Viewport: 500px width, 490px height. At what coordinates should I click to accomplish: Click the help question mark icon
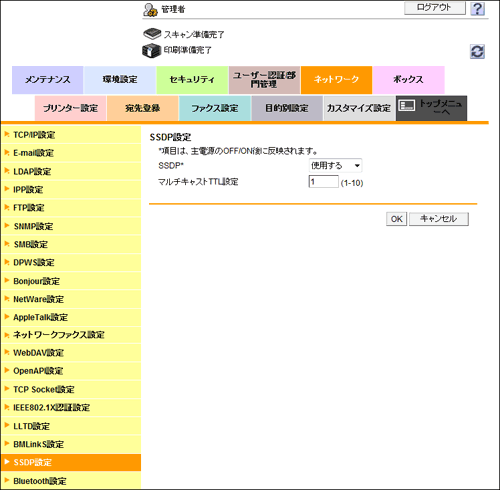click(477, 9)
